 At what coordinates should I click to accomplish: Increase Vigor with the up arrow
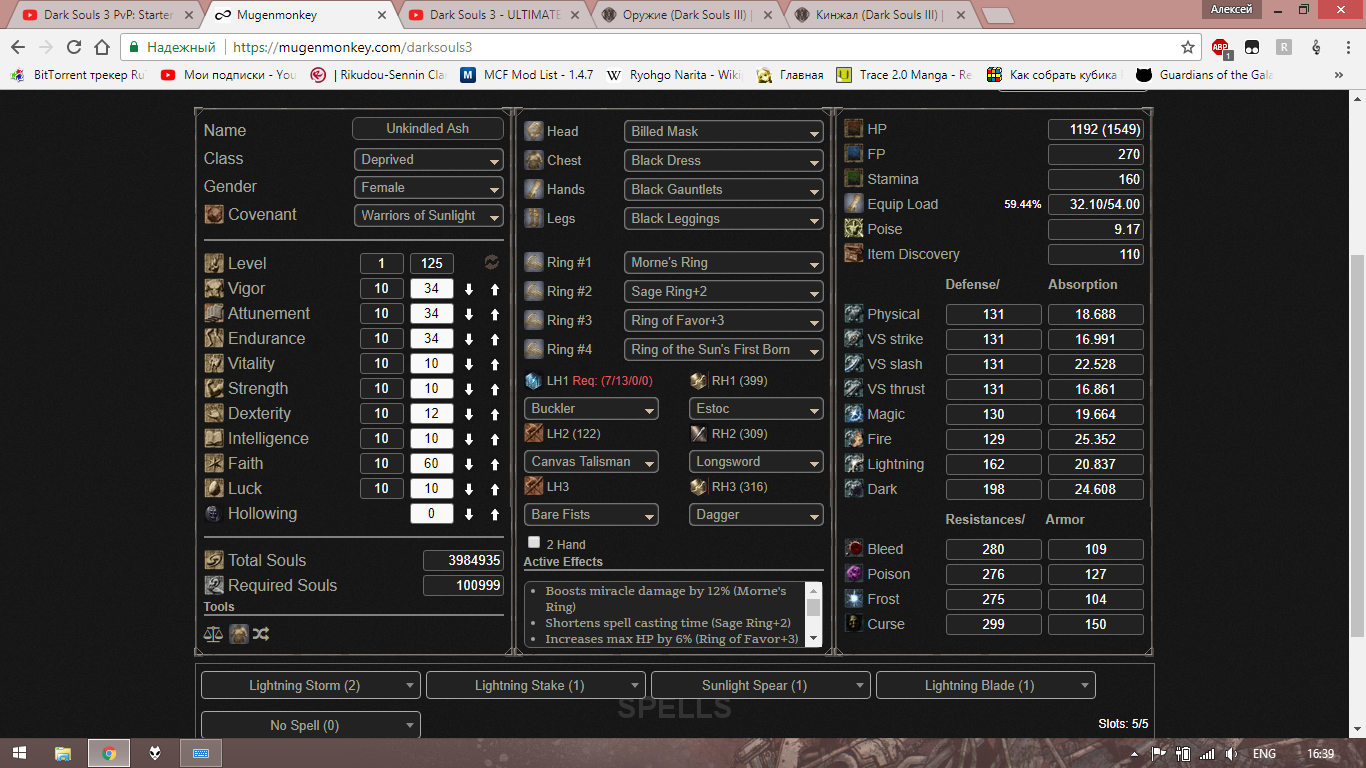494,289
